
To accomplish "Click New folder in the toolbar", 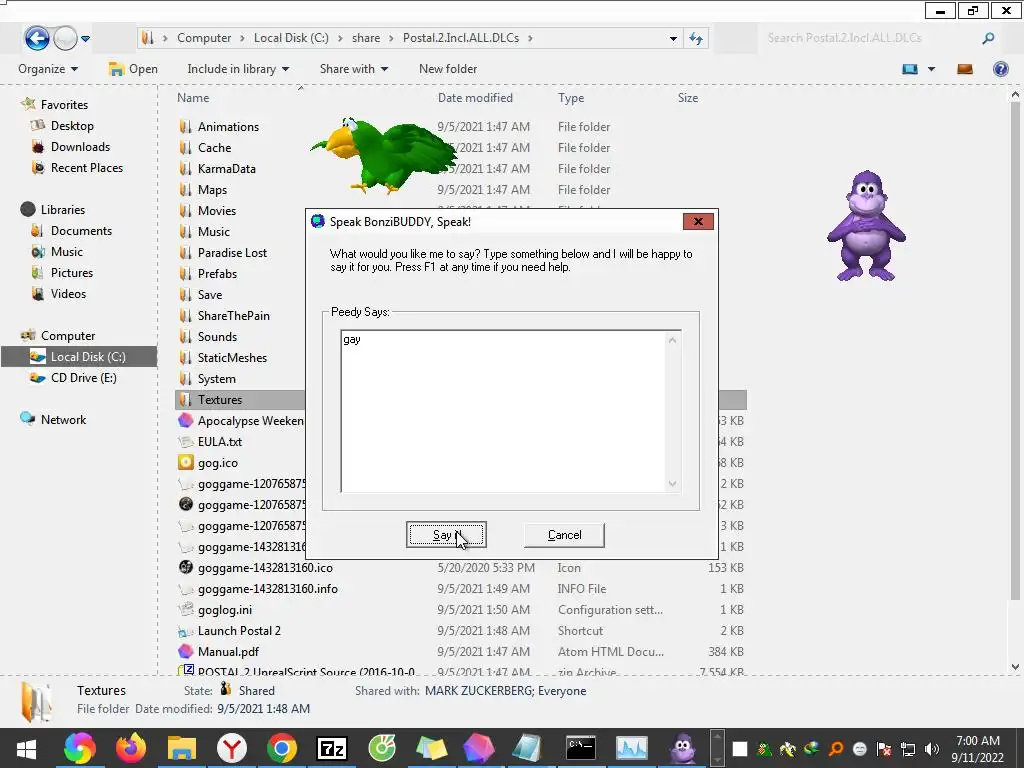I will coord(448,69).
